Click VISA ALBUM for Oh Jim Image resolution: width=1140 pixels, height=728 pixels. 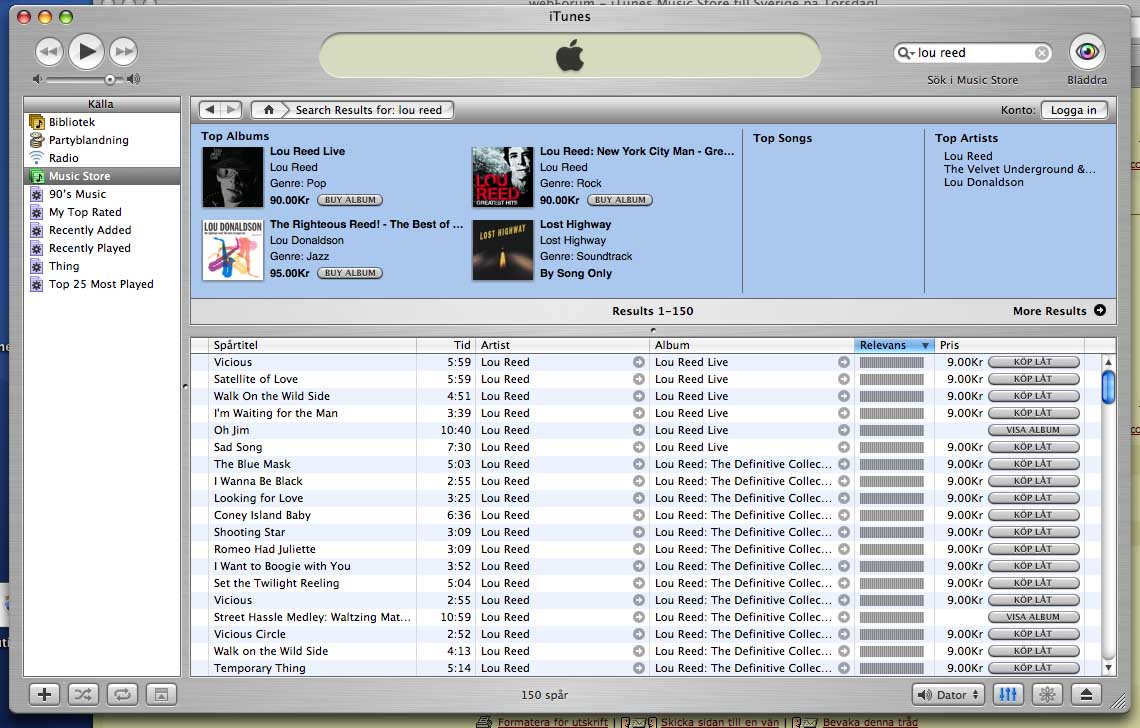click(x=1033, y=430)
